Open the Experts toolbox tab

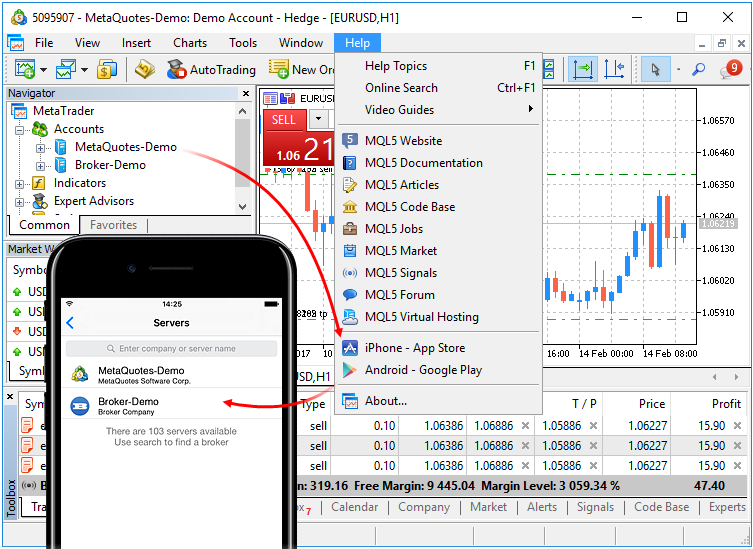[x=727, y=507]
